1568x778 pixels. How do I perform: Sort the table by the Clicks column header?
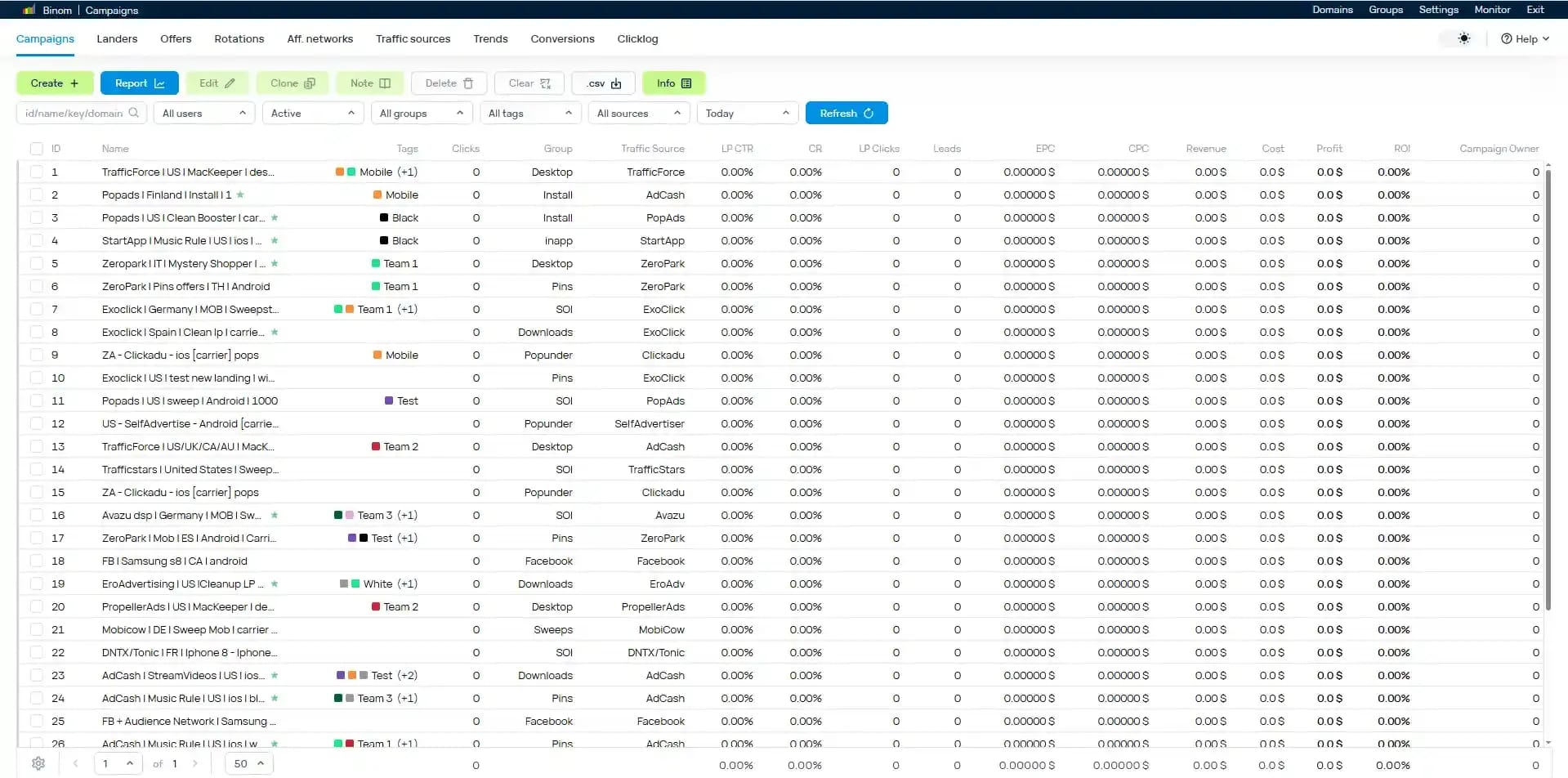tap(466, 149)
